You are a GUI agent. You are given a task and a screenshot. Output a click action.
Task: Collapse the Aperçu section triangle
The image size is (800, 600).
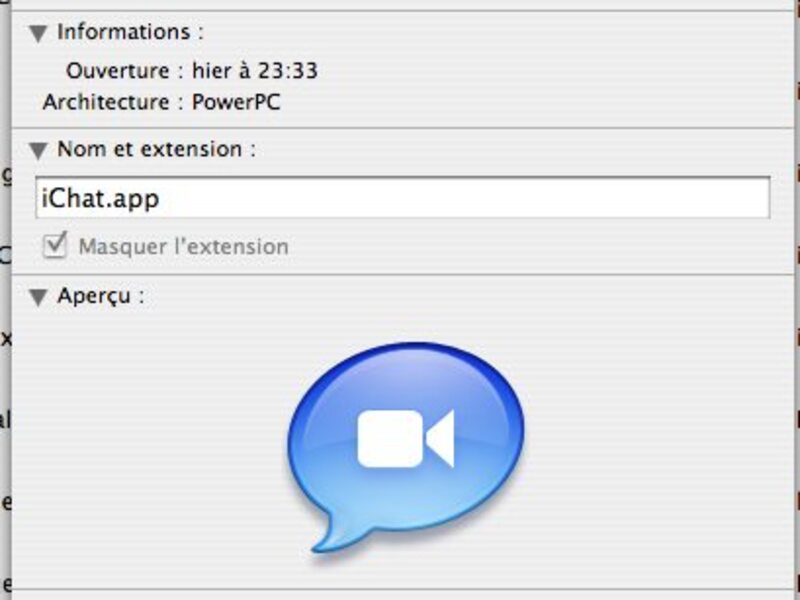coord(38,297)
